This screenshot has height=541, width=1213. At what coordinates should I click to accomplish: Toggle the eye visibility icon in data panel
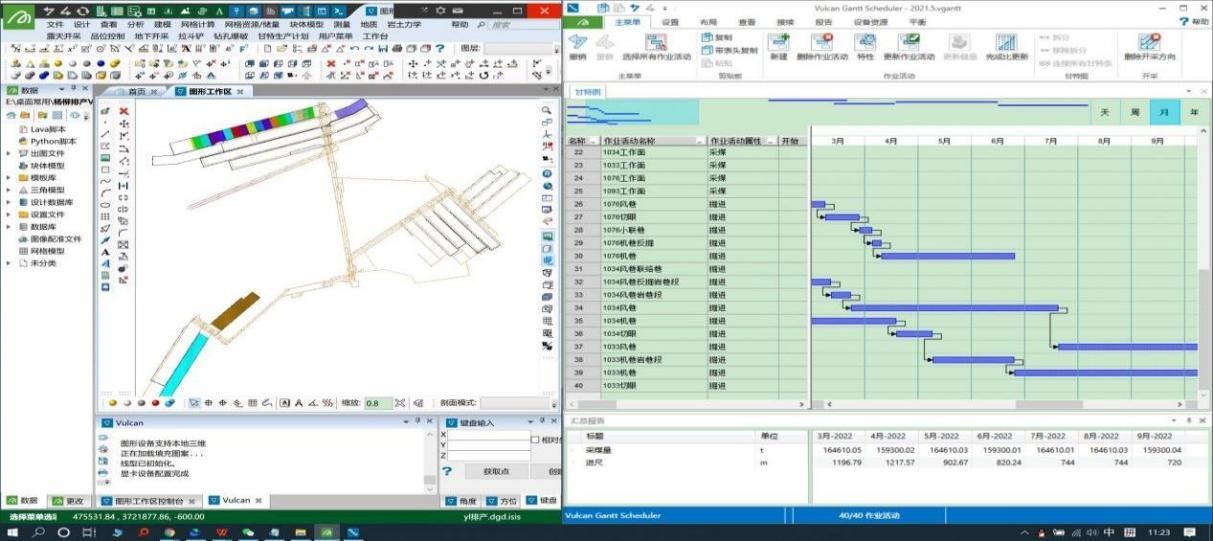(x=74, y=115)
